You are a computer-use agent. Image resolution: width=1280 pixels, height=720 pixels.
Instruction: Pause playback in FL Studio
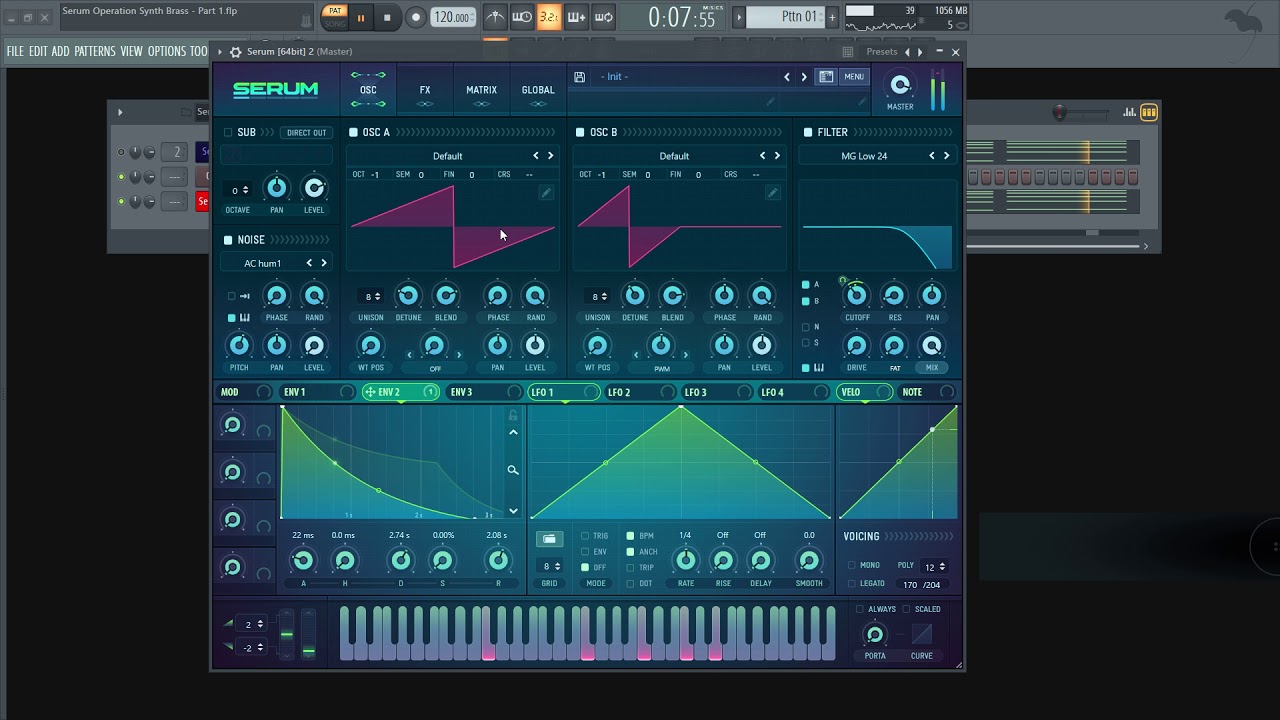click(361, 17)
